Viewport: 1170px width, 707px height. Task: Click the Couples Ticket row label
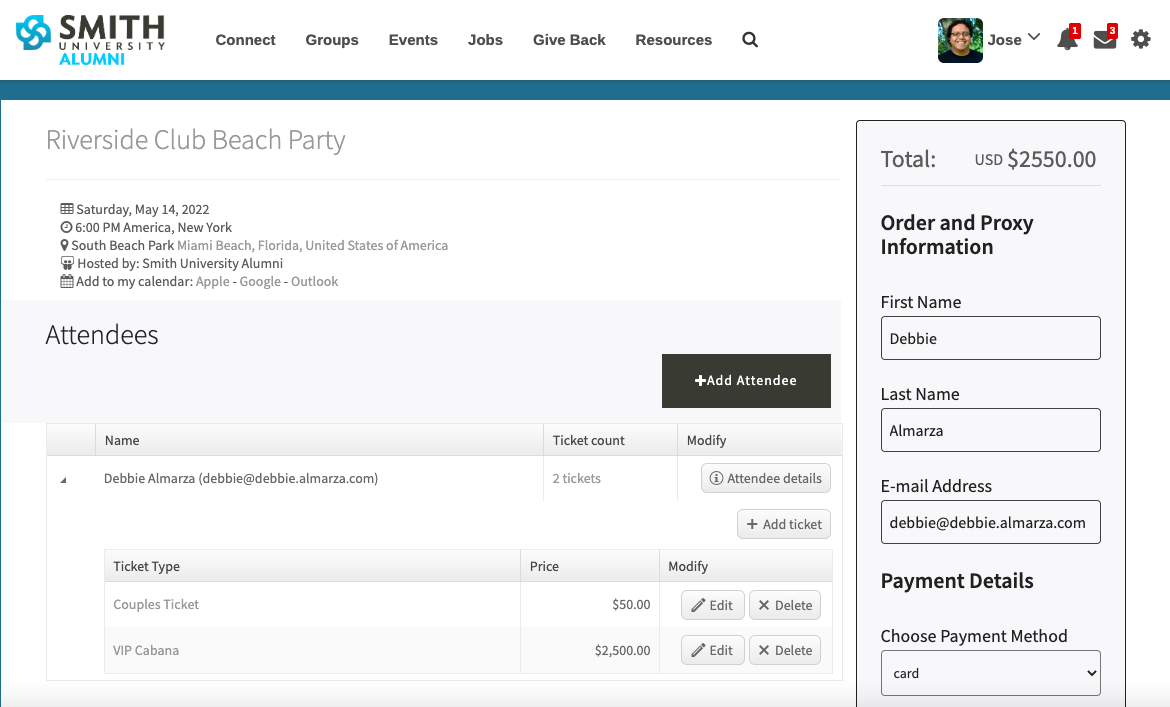(156, 604)
